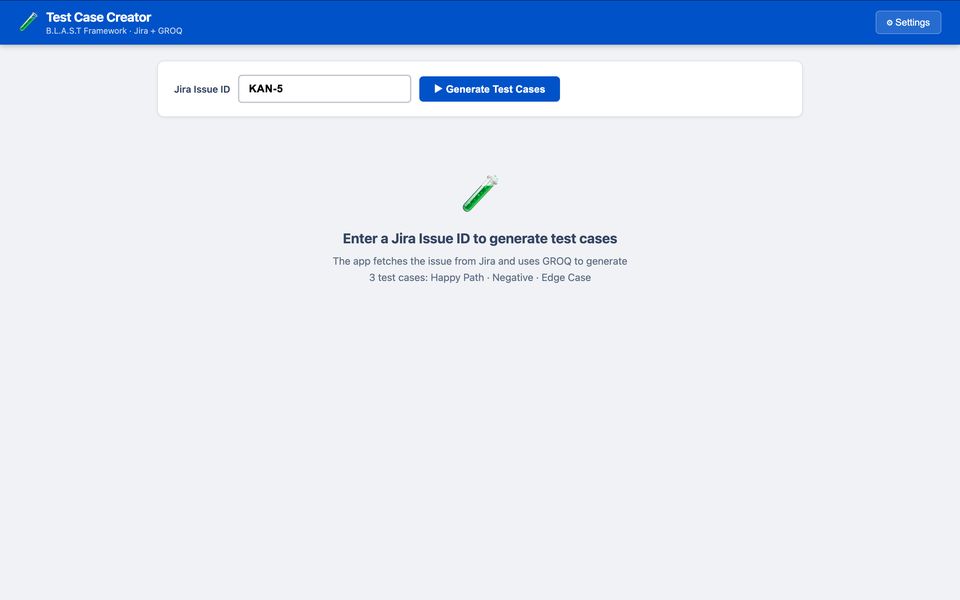Viewport: 960px width, 600px height.
Task: Open the Settings button
Action: tap(908, 23)
